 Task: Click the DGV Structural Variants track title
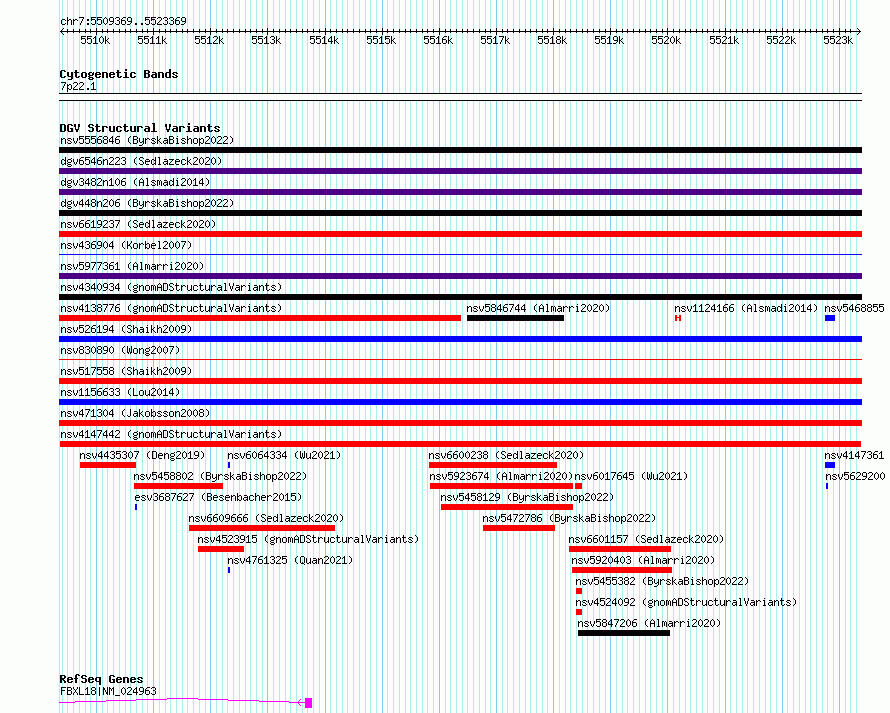(x=140, y=128)
